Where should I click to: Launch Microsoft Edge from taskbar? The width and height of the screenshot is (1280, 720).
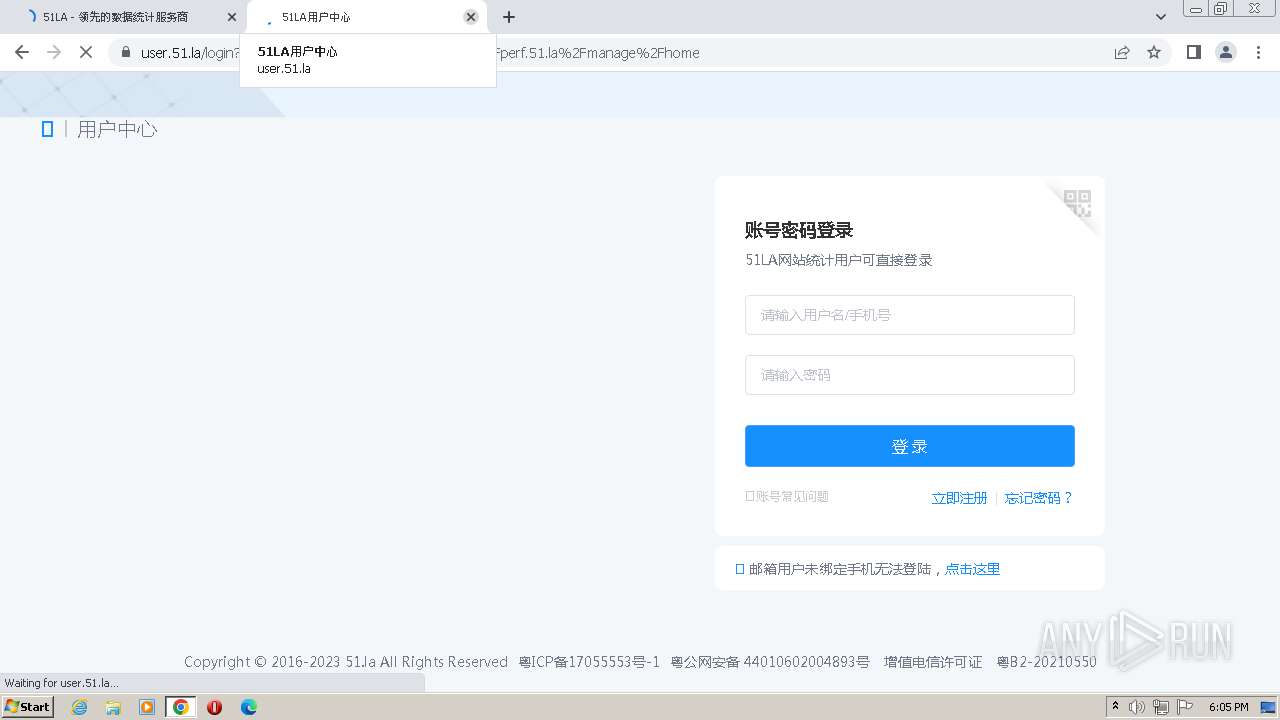(x=249, y=707)
